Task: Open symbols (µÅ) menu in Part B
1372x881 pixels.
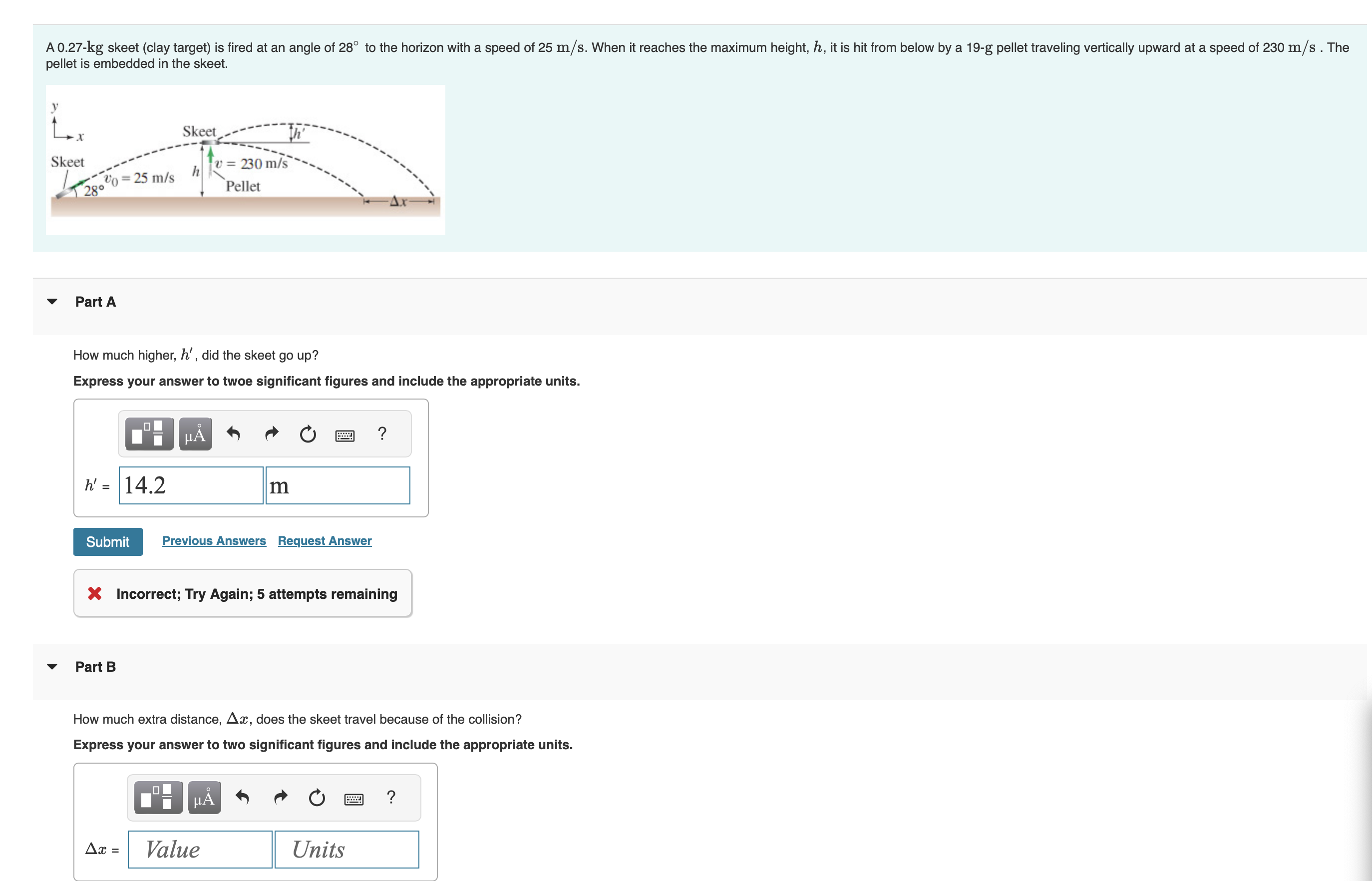Action: click(204, 798)
